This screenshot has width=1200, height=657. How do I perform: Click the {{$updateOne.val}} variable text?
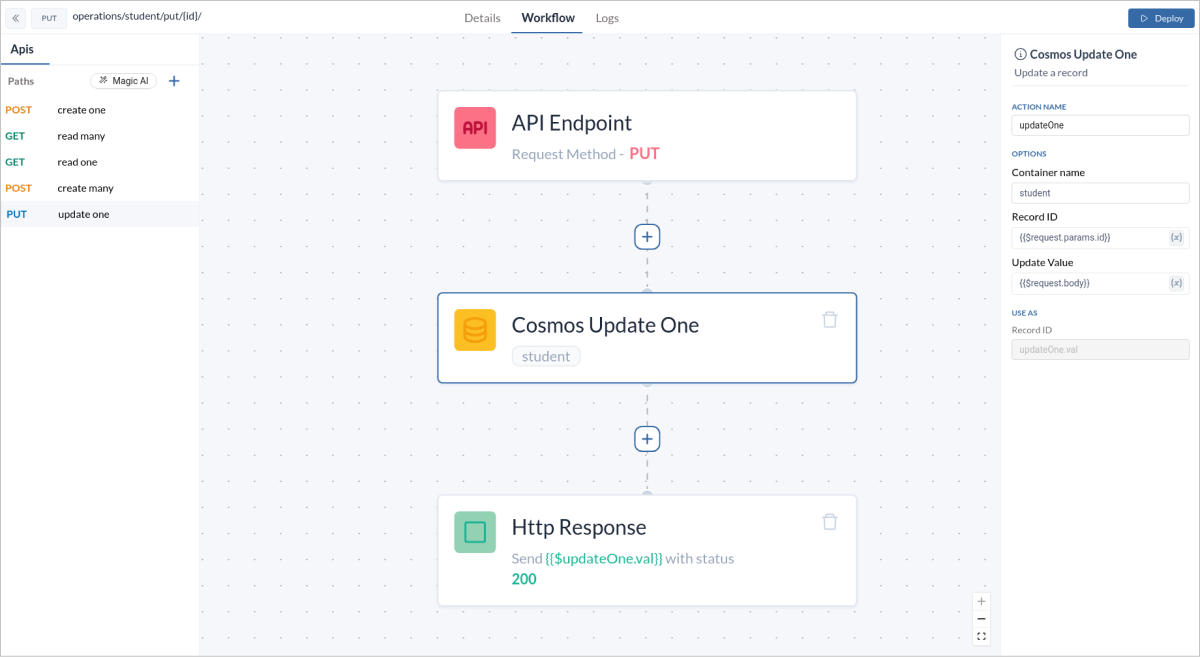(x=604, y=559)
